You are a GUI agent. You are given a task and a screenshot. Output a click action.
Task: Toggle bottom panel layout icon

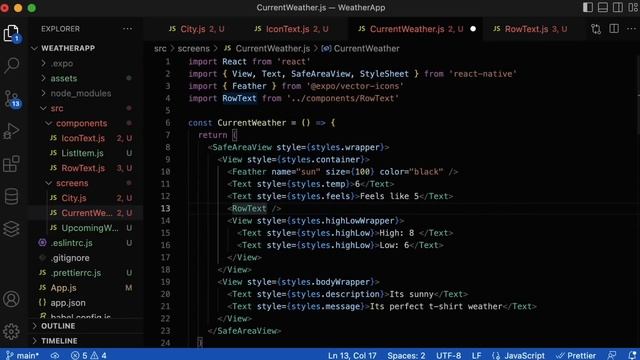click(x=603, y=7)
